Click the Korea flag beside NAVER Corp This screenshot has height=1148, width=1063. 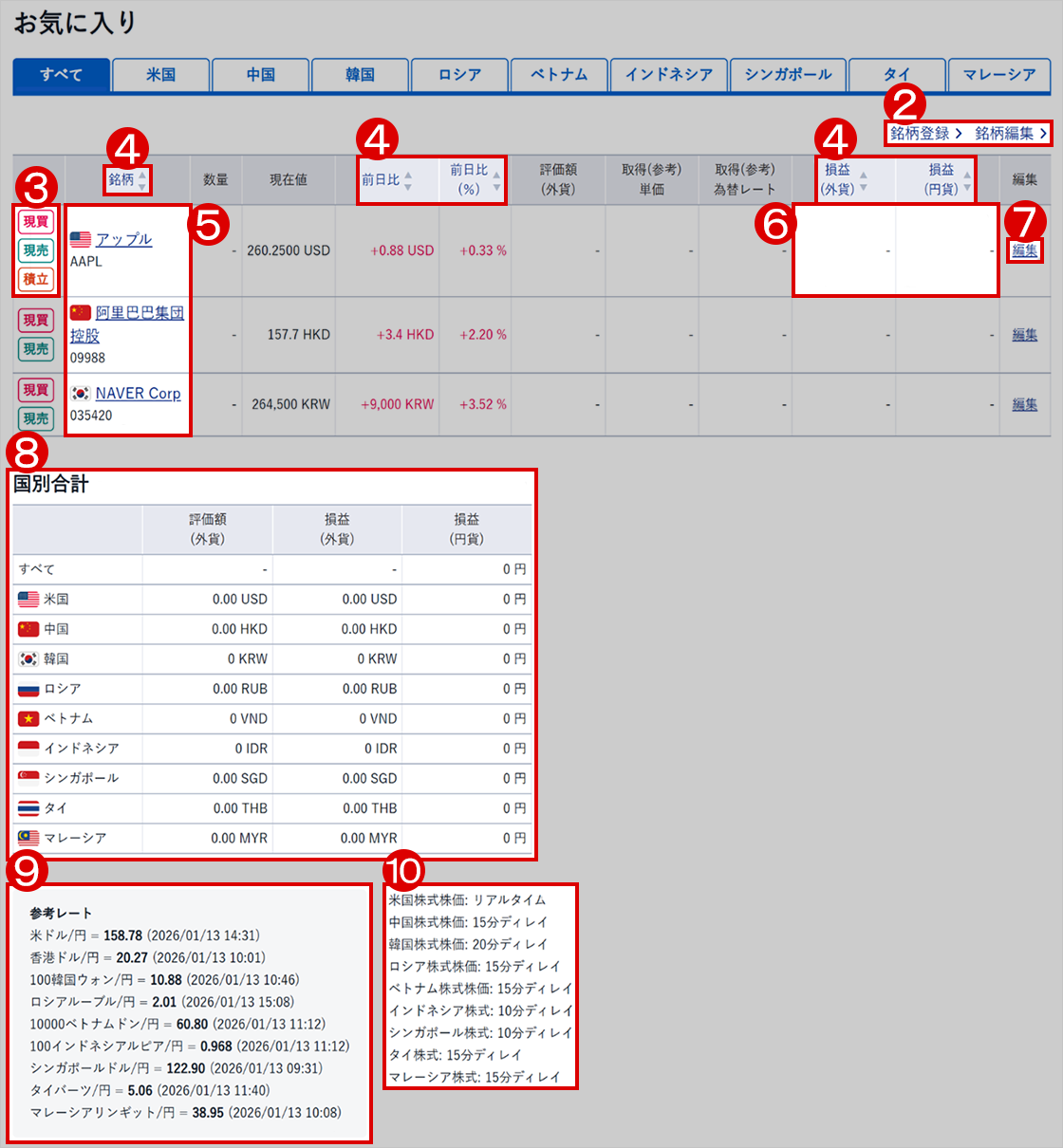(81, 393)
